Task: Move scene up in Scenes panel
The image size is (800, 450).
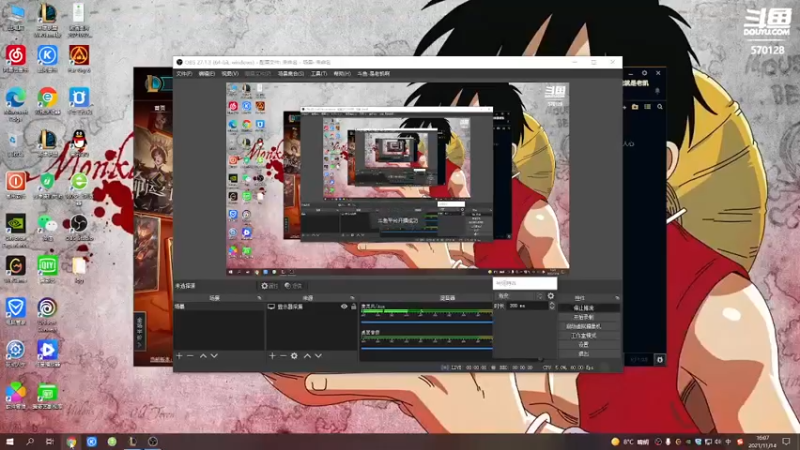Action: click(203, 356)
